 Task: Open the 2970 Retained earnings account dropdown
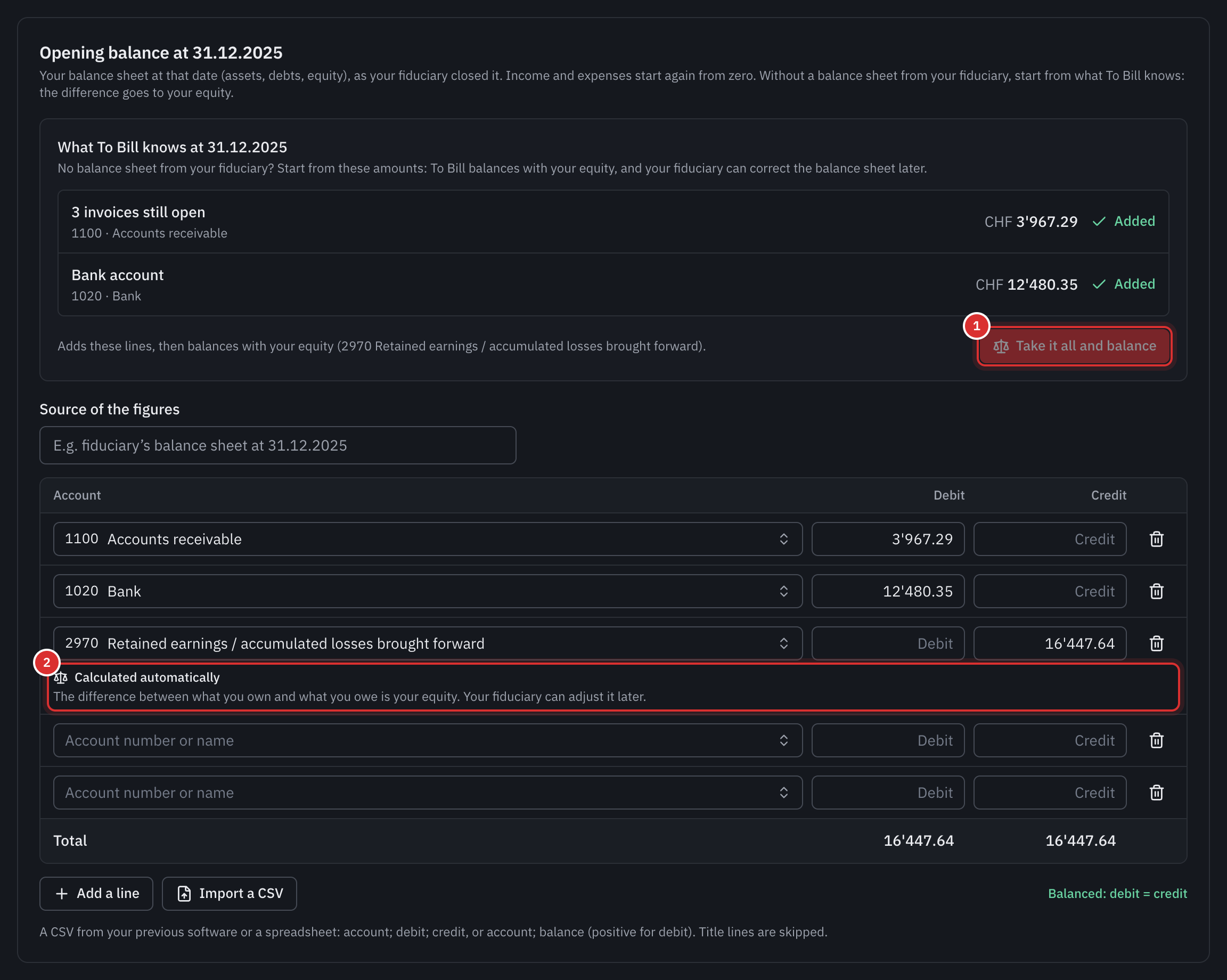(x=428, y=644)
